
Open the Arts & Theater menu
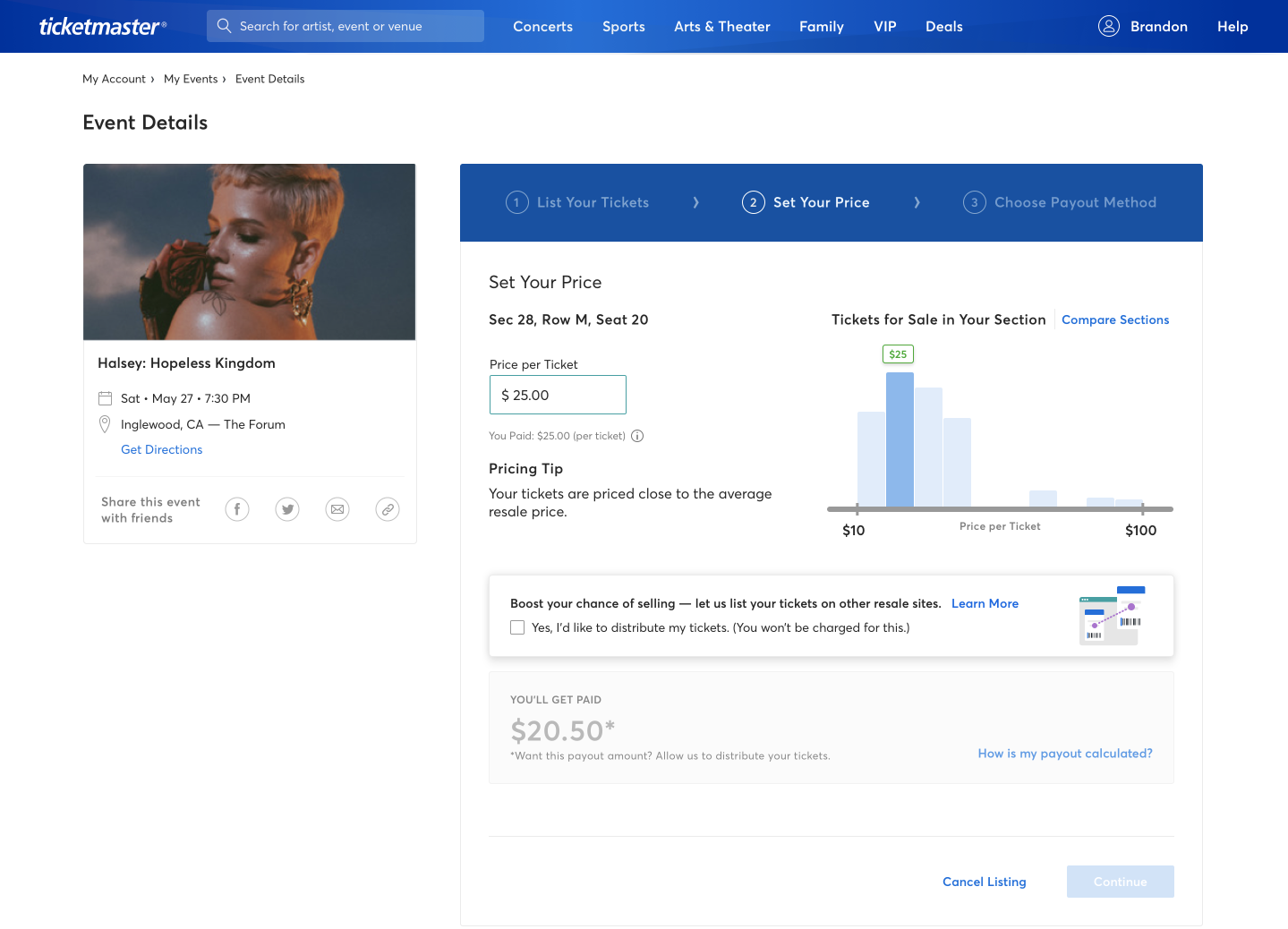click(x=722, y=26)
